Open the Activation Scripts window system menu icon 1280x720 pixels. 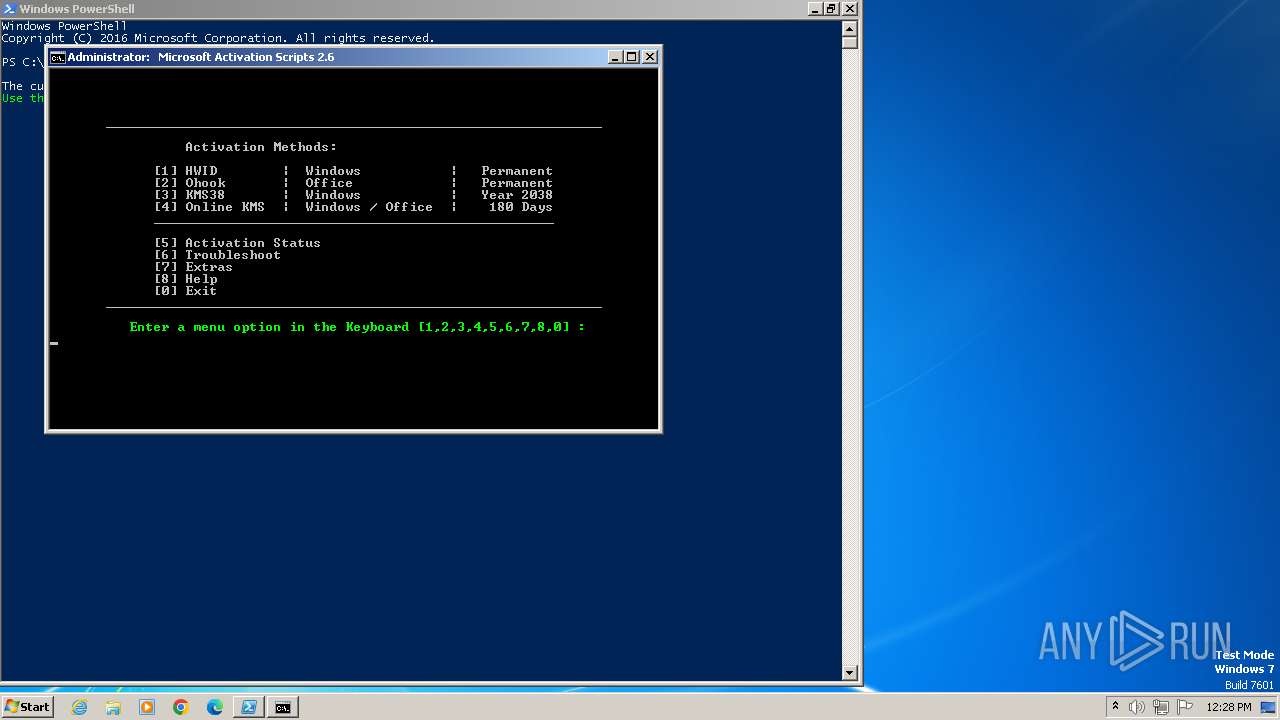click(x=58, y=57)
